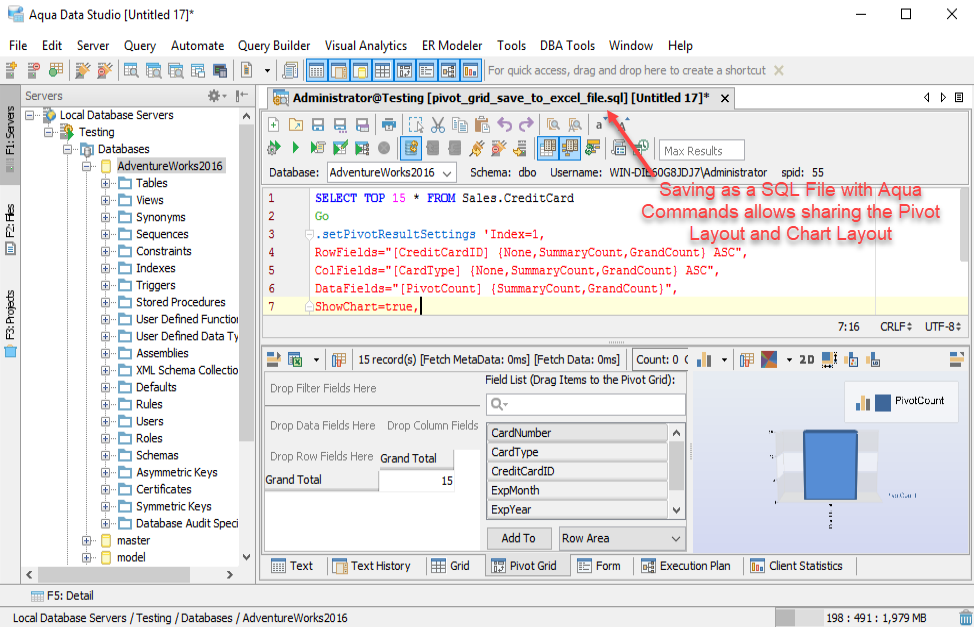The width and height of the screenshot is (974, 627).
Task: Click the Export to Excel icon
Action: point(296,360)
